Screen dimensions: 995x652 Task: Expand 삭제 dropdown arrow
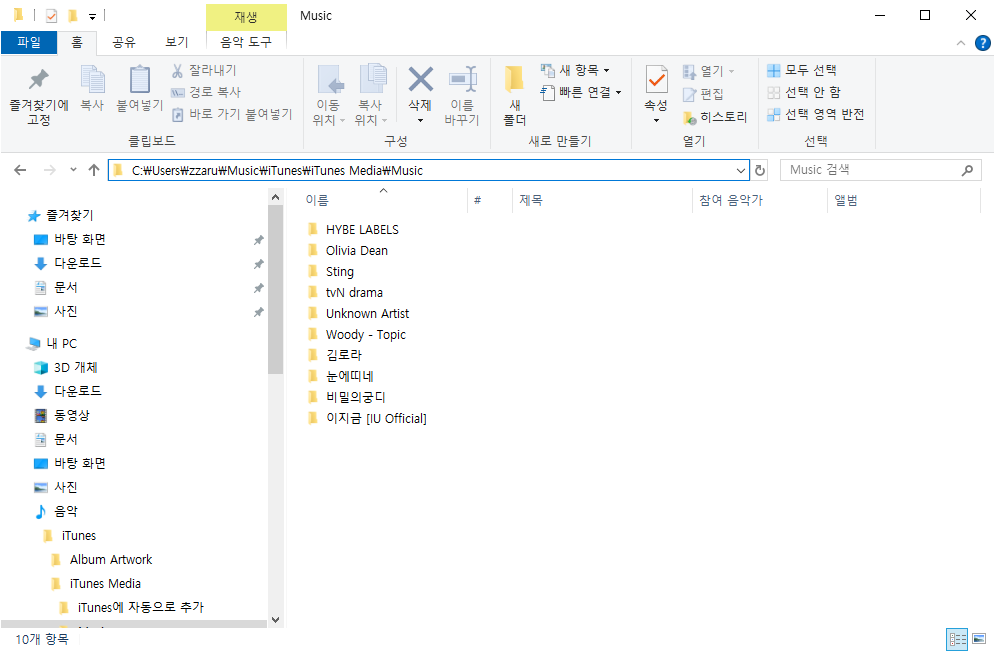[420, 121]
